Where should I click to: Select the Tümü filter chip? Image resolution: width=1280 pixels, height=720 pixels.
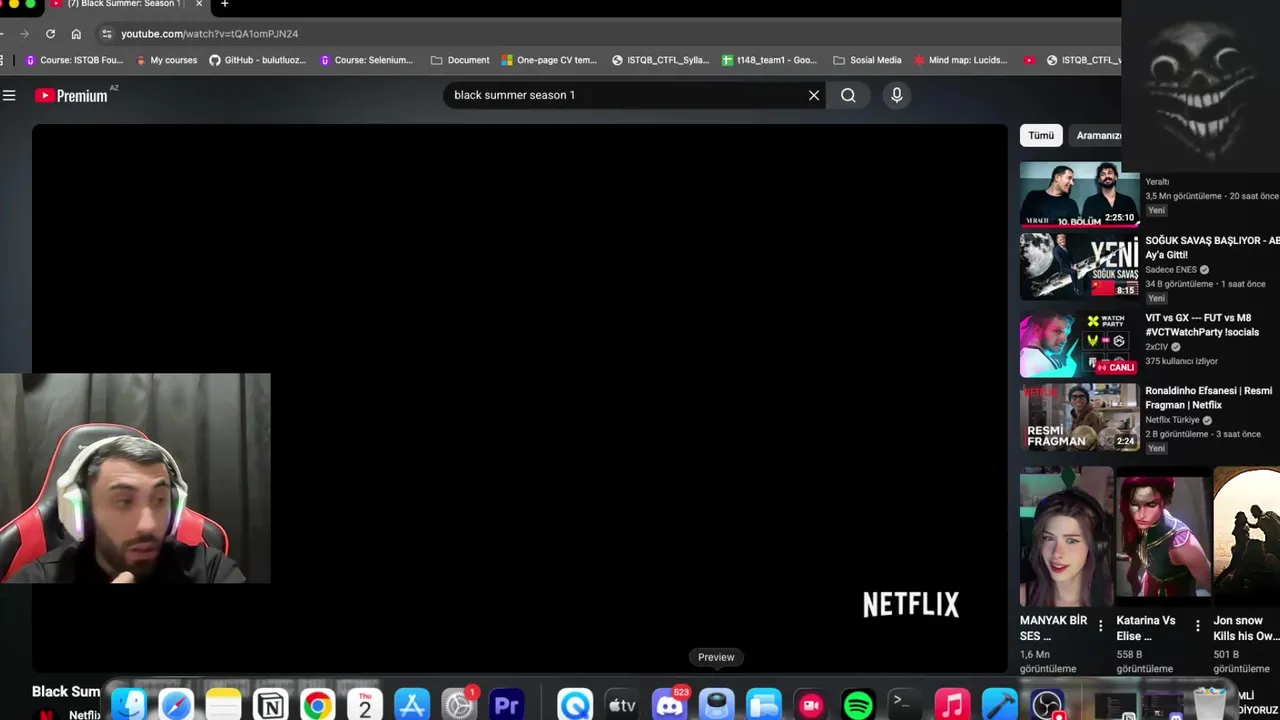click(1041, 135)
